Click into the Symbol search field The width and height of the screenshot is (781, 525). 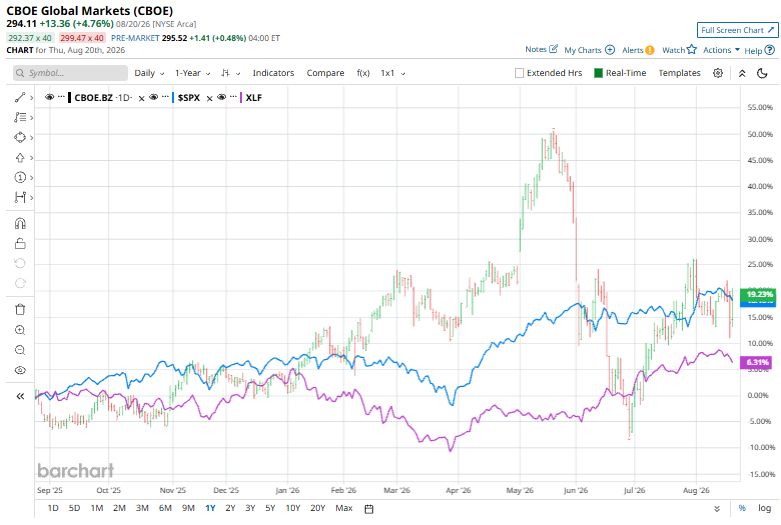(x=70, y=73)
